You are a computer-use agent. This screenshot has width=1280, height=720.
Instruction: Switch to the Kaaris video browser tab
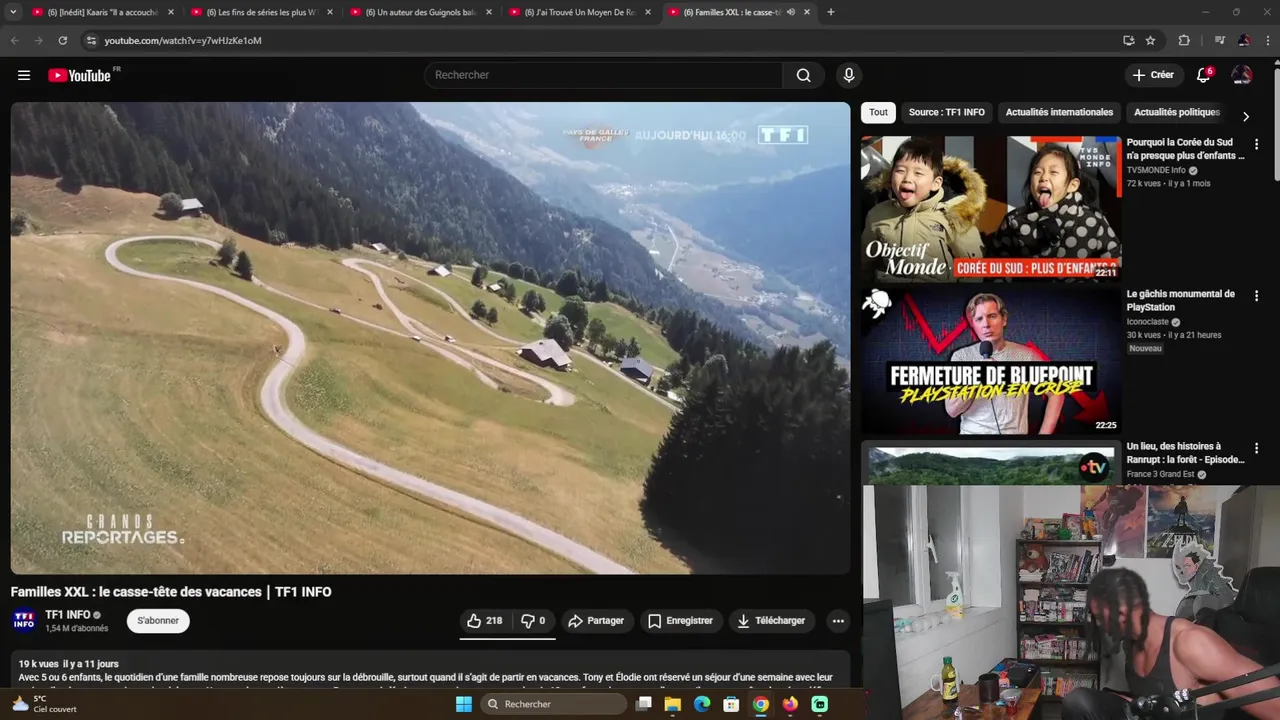[x=103, y=12]
